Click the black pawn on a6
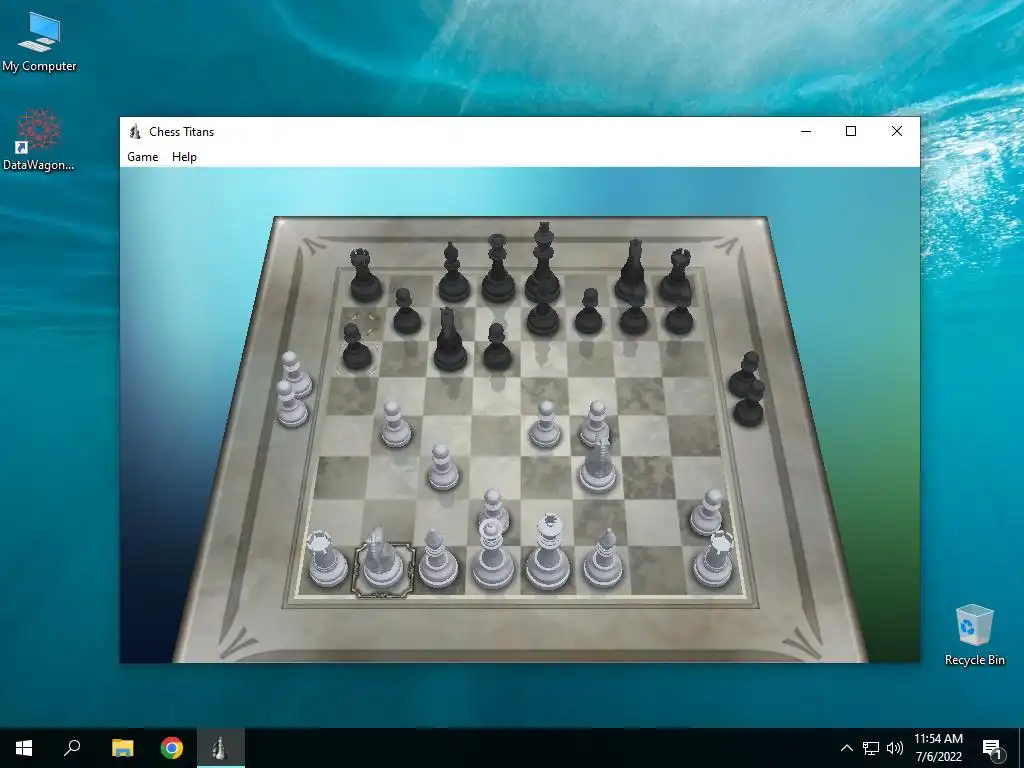Image resolution: width=1024 pixels, height=768 pixels. point(356,347)
